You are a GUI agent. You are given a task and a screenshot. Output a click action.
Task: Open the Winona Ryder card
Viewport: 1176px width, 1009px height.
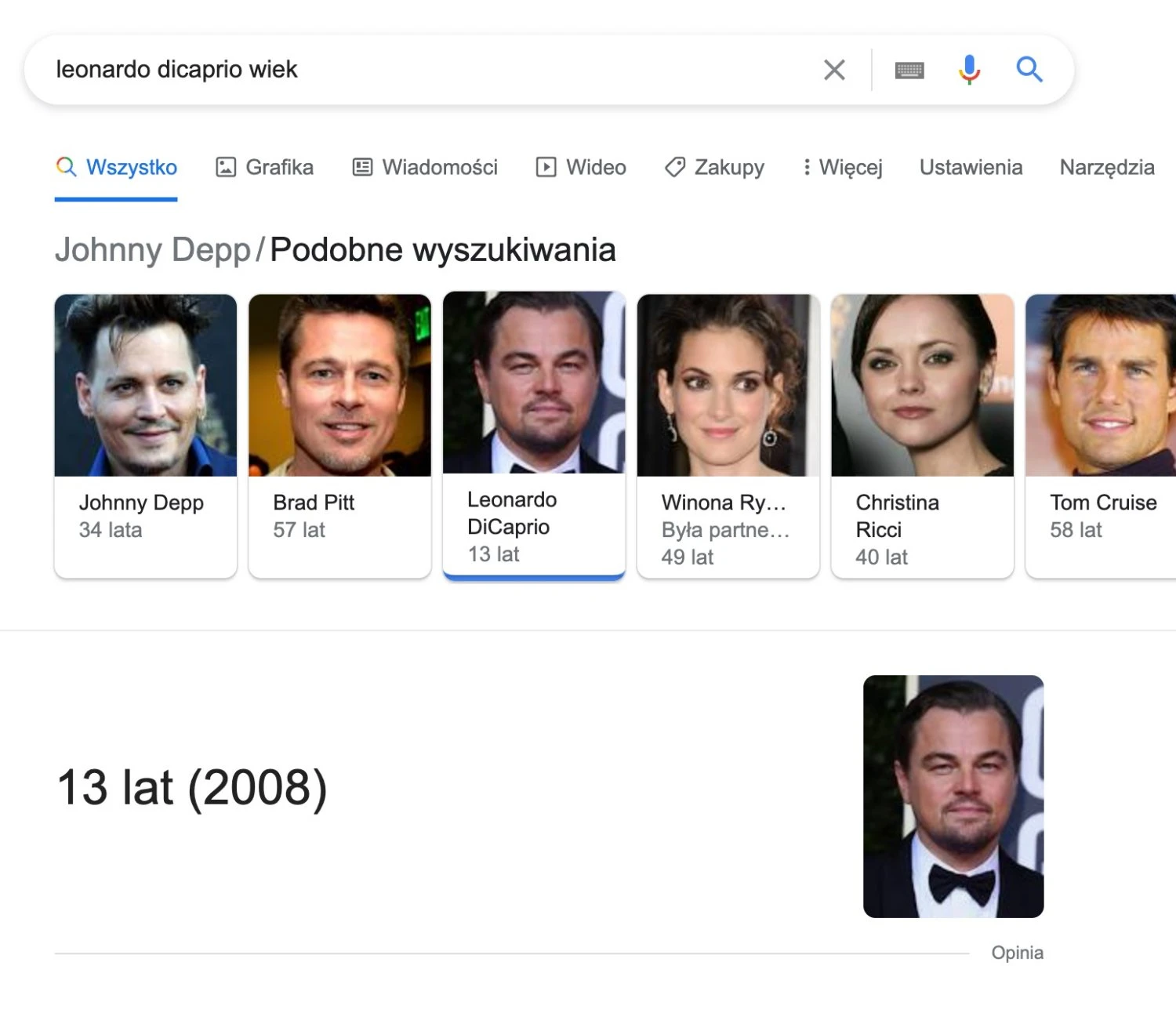point(728,436)
